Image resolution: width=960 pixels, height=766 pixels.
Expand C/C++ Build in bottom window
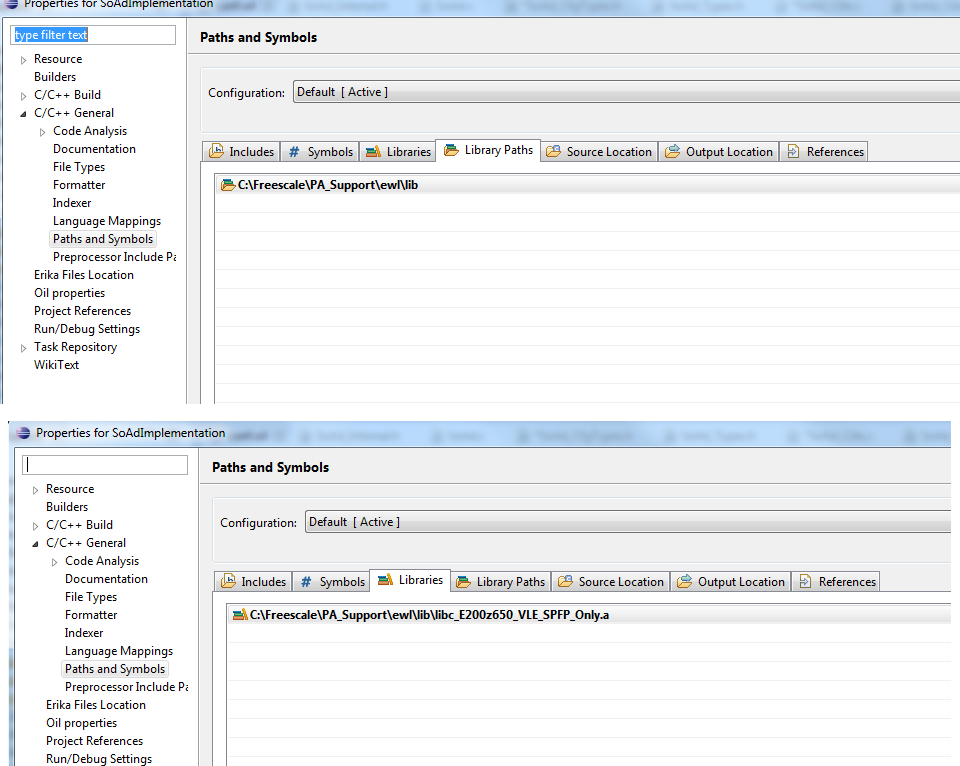(36, 526)
